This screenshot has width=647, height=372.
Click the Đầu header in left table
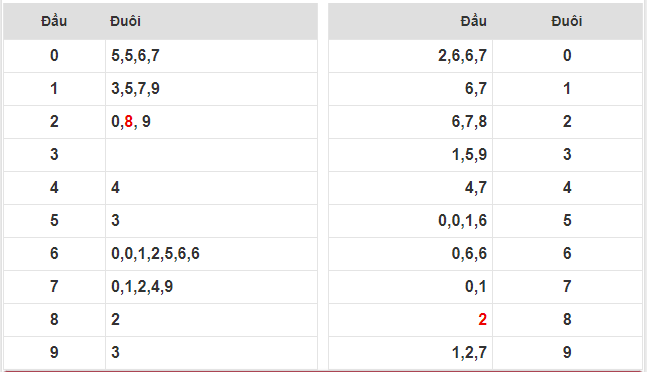tap(54, 21)
